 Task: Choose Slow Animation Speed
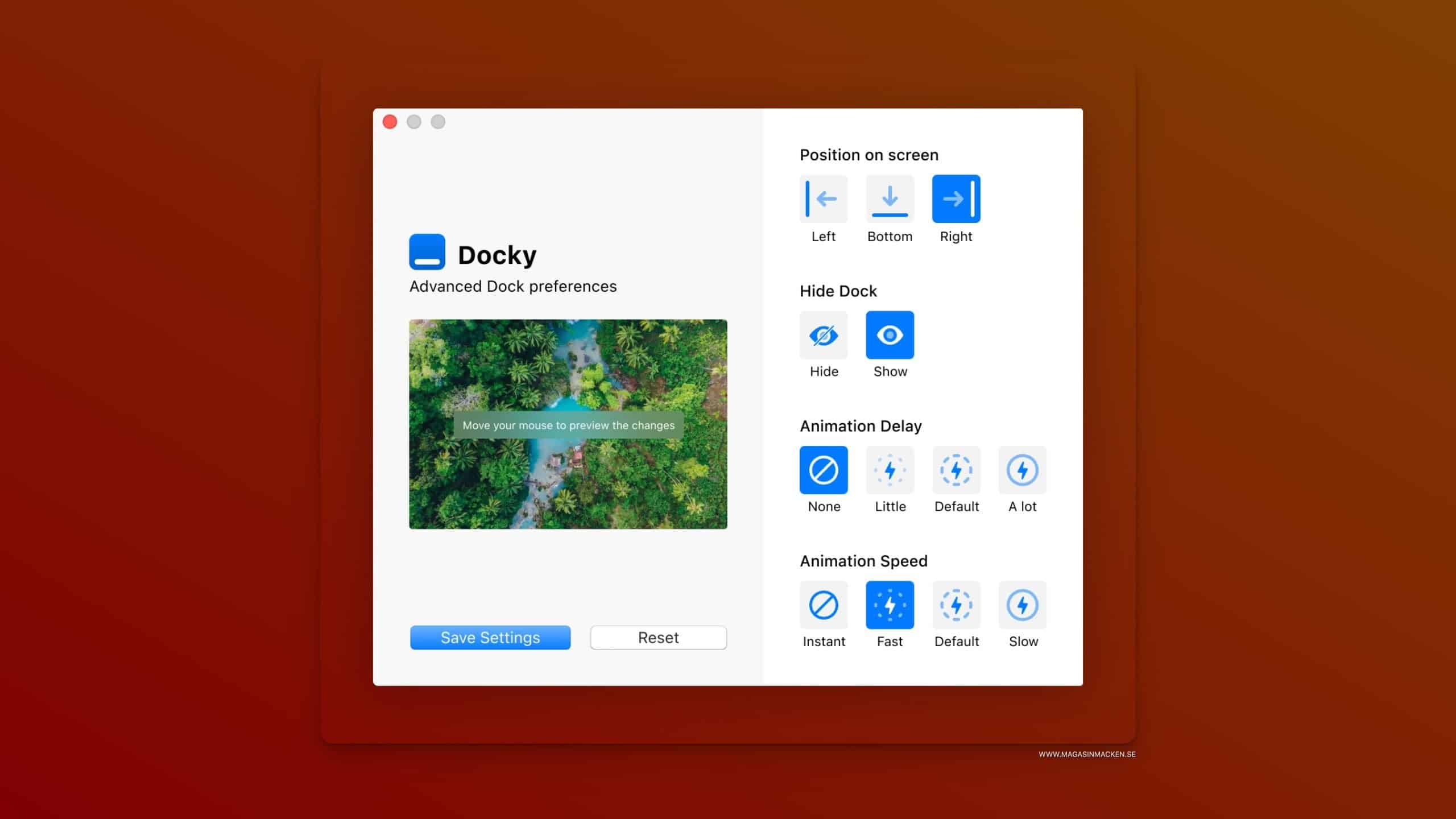1022,605
